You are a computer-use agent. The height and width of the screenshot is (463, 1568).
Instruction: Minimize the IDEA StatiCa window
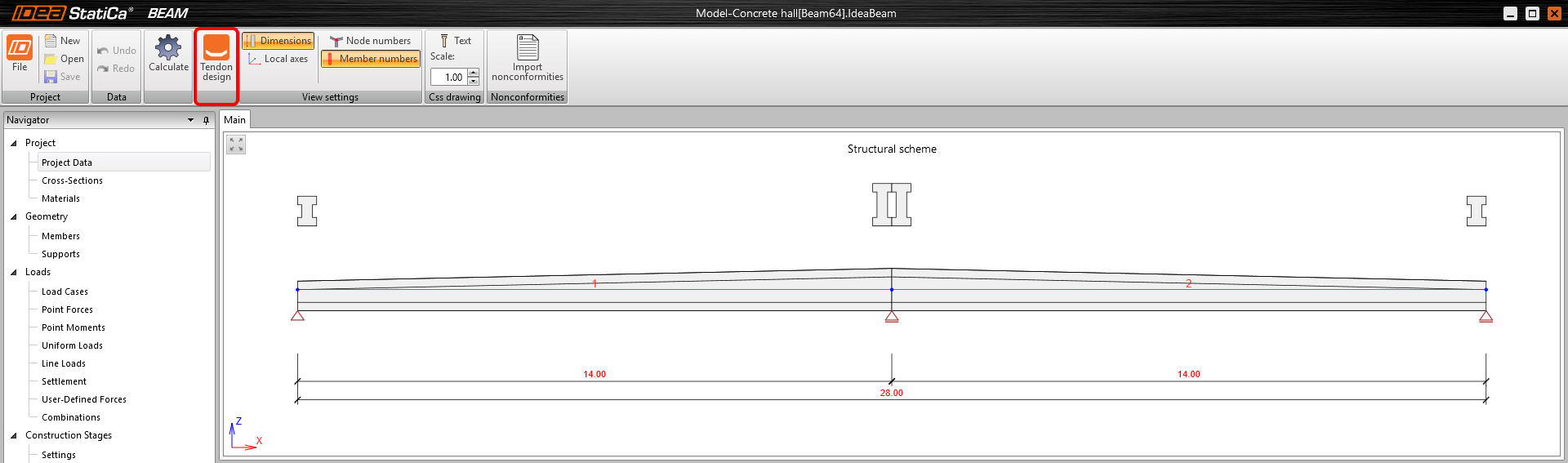click(x=1511, y=13)
